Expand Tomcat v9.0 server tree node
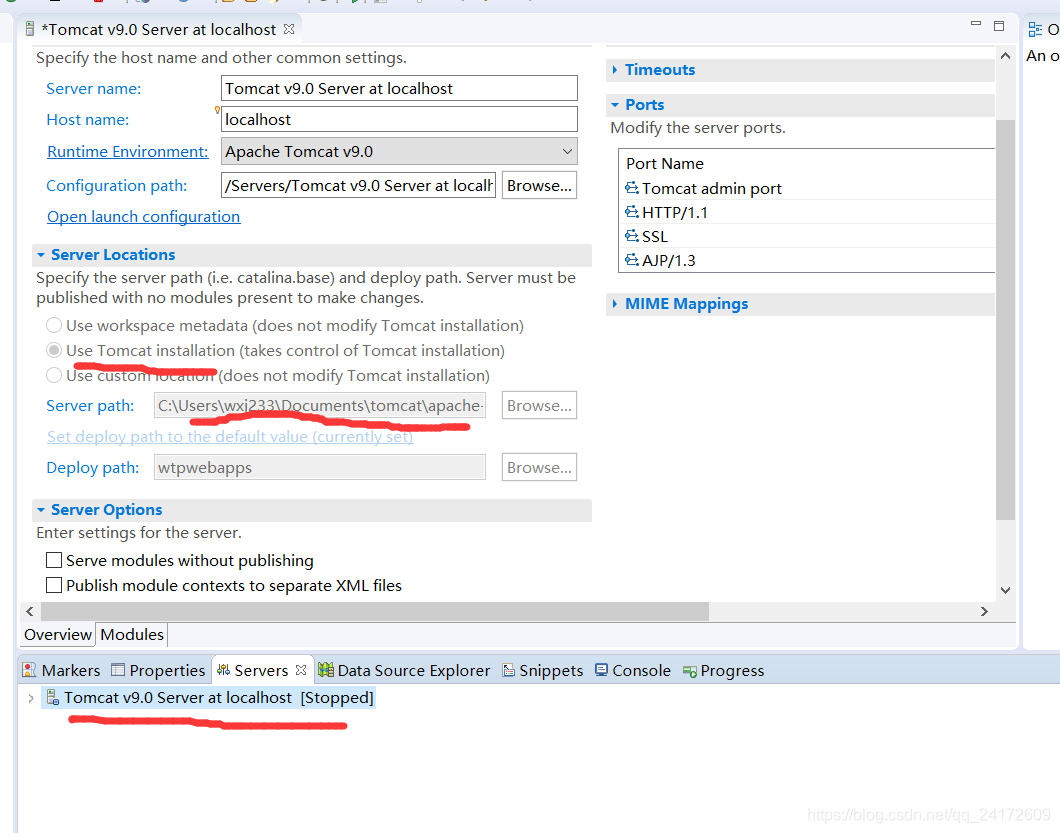This screenshot has height=833, width=1060. pyautogui.click(x=31, y=698)
